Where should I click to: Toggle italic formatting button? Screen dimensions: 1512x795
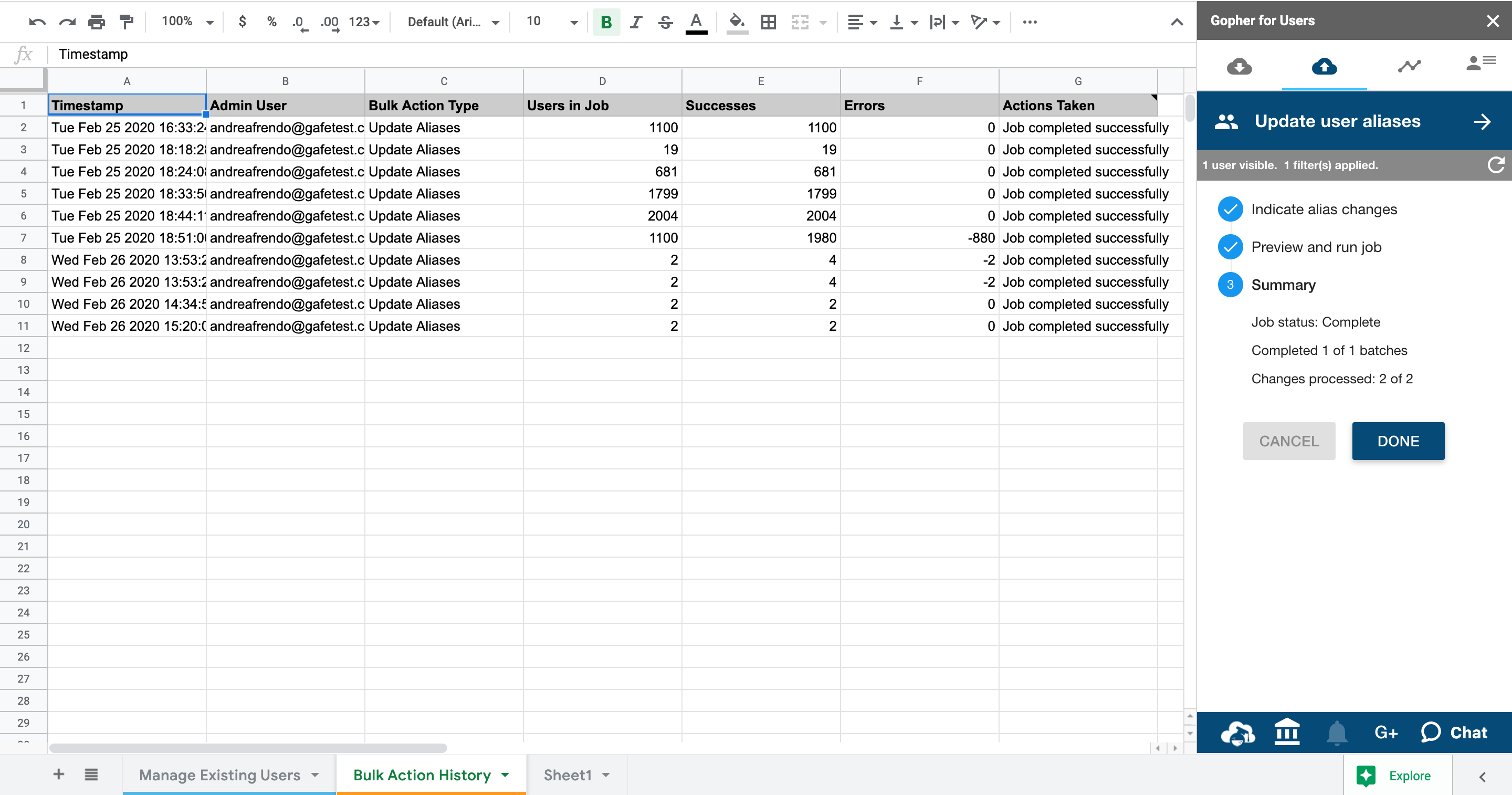point(636,22)
